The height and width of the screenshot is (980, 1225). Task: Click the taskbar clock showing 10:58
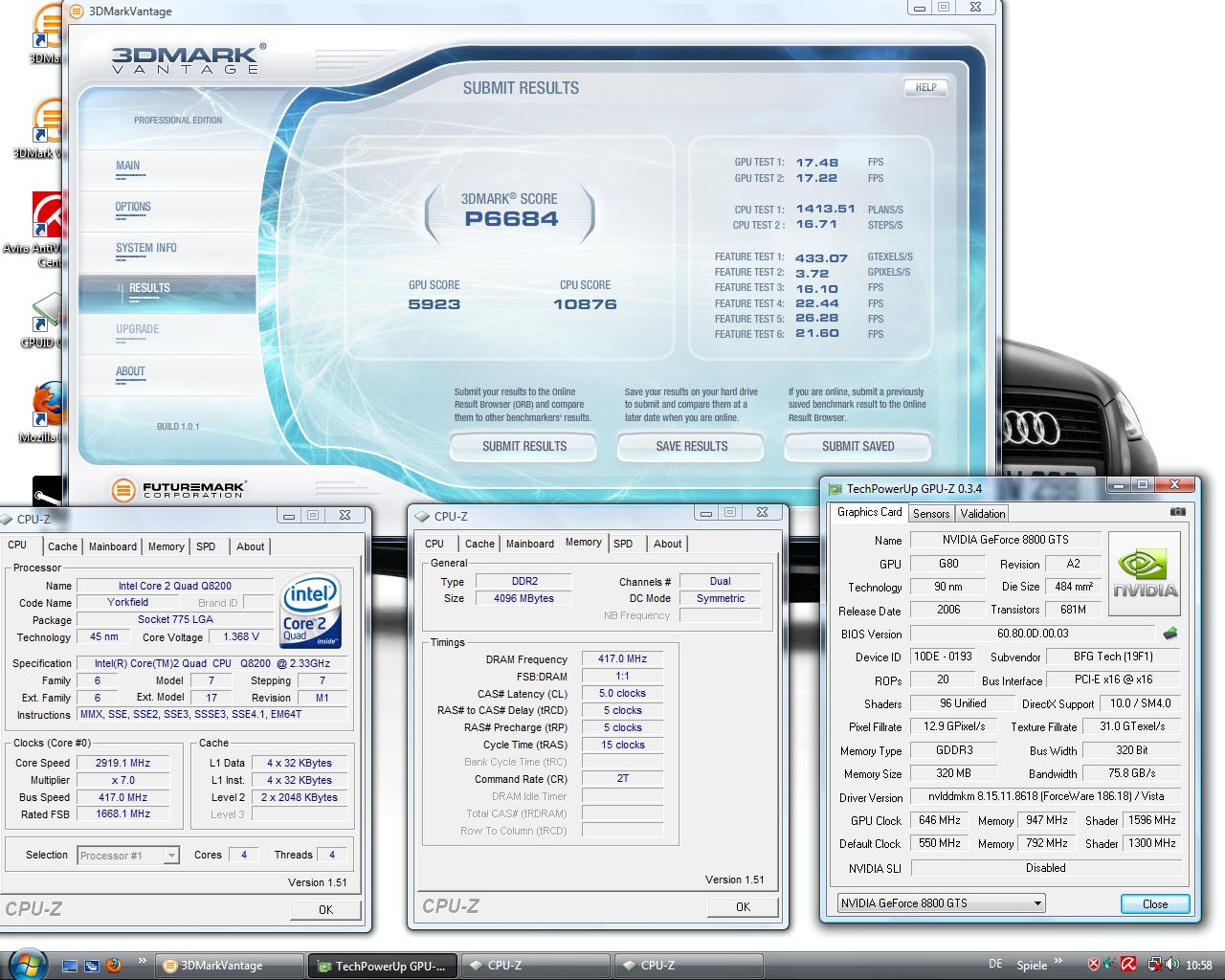(1199, 965)
